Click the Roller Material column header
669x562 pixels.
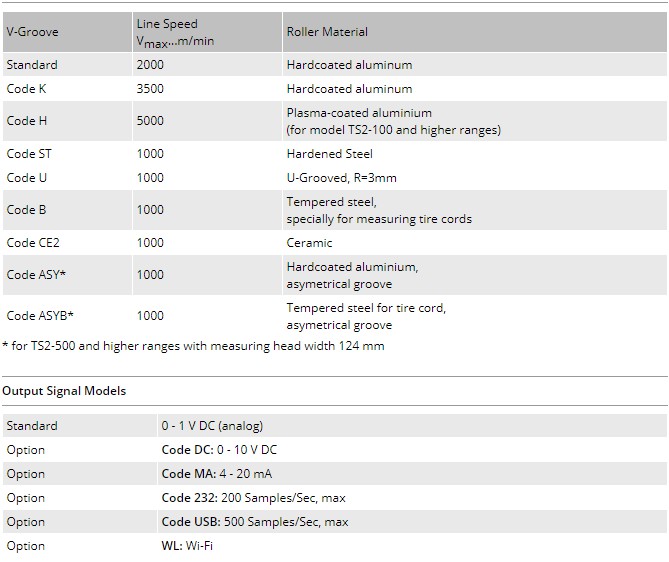(x=327, y=32)
